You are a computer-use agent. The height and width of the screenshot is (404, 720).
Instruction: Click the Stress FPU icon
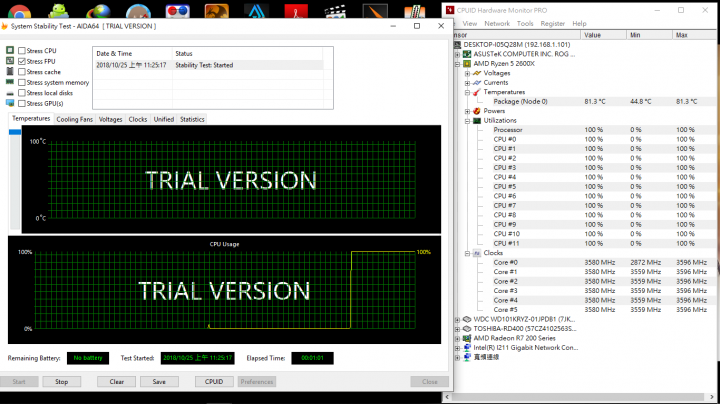tap(10, 60)
